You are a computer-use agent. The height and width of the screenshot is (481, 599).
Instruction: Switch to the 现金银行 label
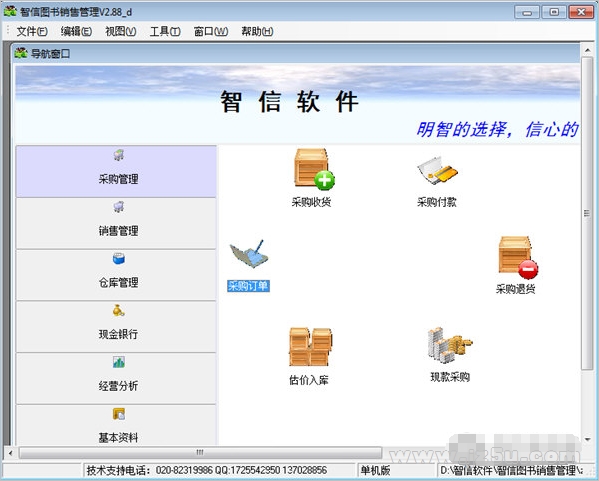[x=118, y=334]
